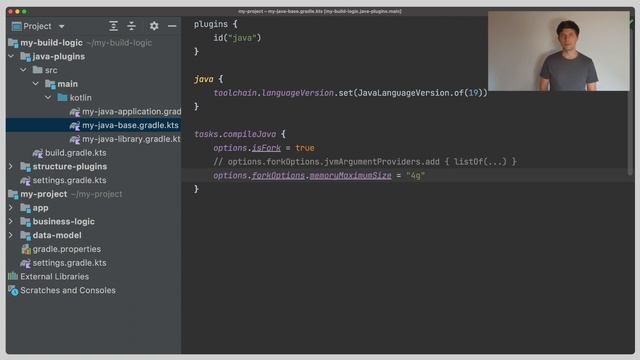Viewport: 640px width, 360px height.
Task: Click the tasks.compileJava line
Action: point(240,134)
